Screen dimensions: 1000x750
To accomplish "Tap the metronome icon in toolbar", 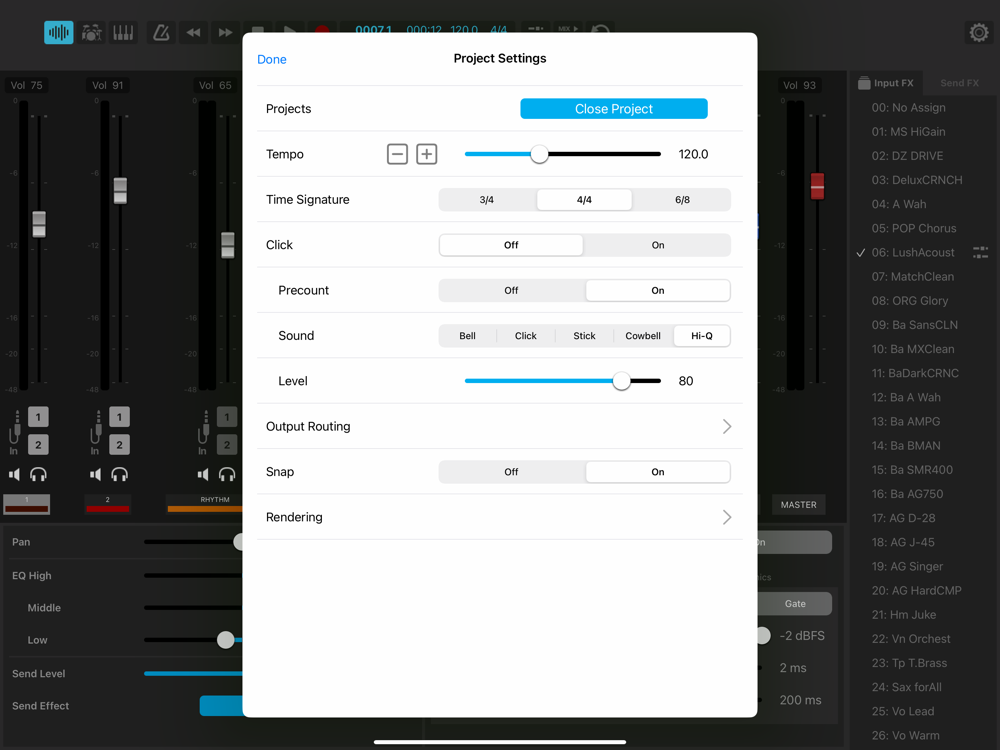I will point(160,32).
